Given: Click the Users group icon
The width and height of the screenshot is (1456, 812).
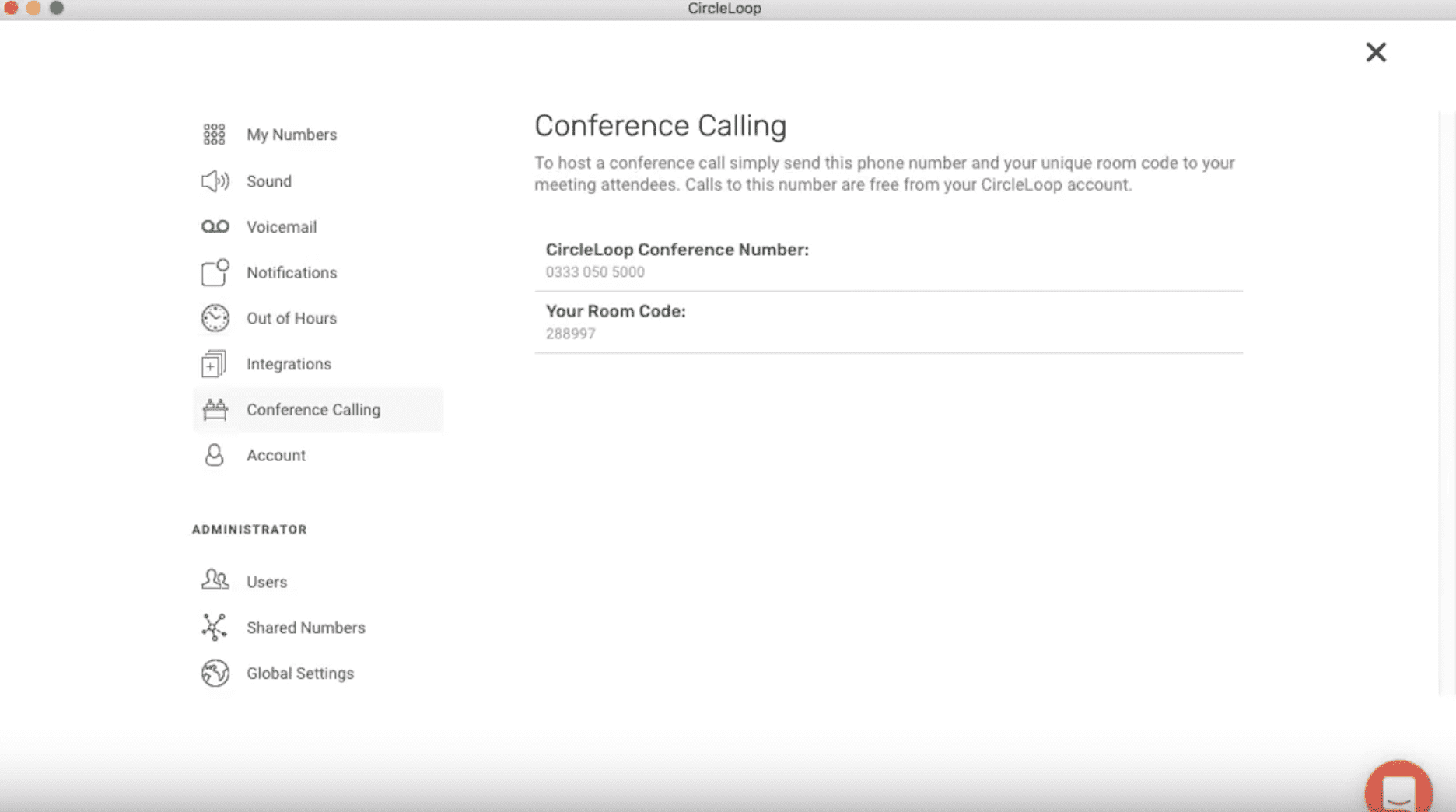Looking at the screenshot, I should point(215,580).
